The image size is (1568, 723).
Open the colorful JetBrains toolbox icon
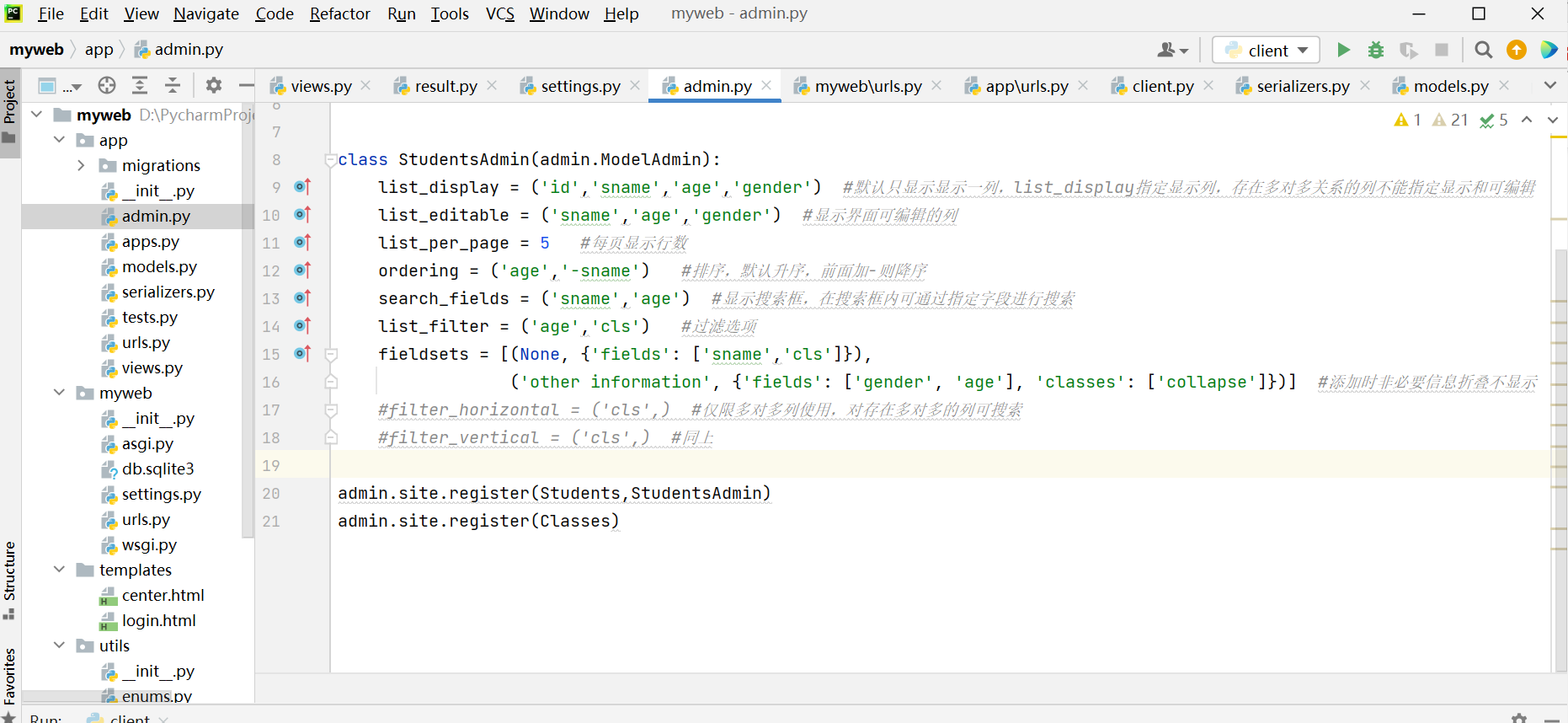coord(1549,50)
